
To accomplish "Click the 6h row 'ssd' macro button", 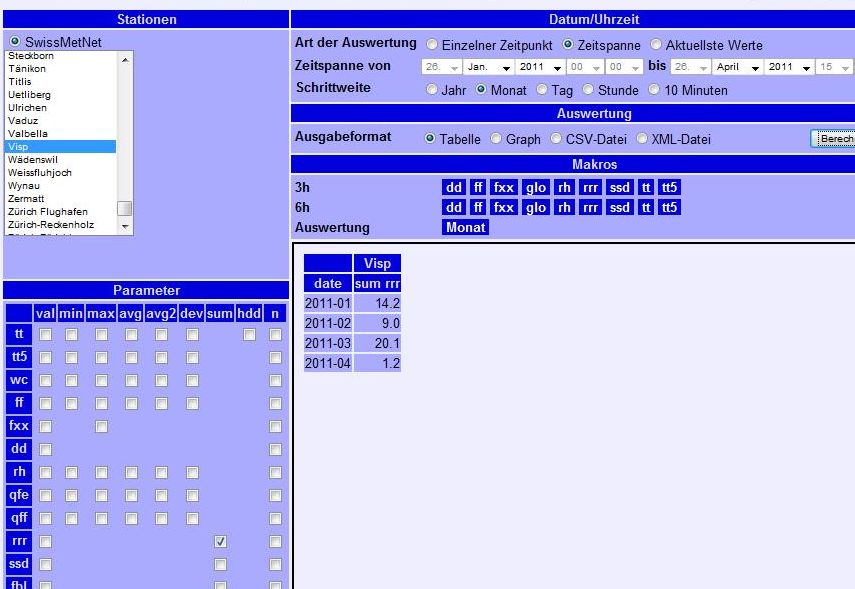I will (x=620, y=207).
